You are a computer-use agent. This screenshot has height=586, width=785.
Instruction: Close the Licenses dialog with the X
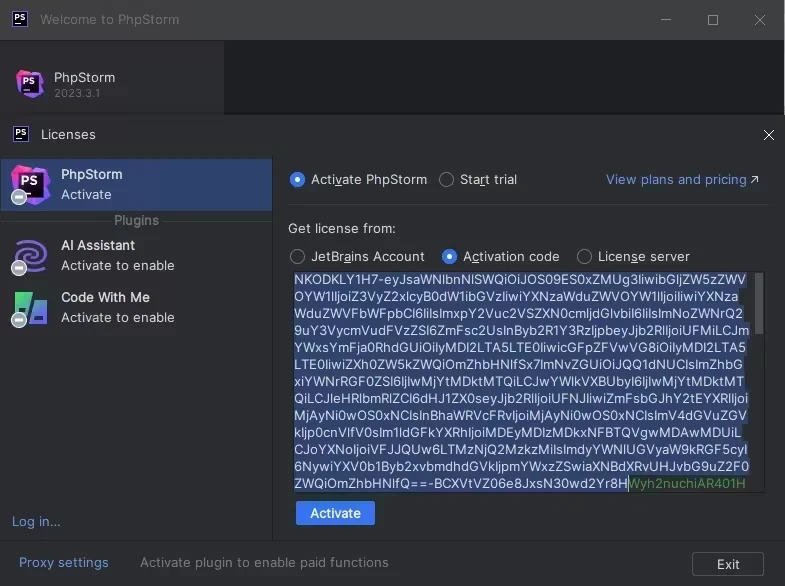pos(768,135)
